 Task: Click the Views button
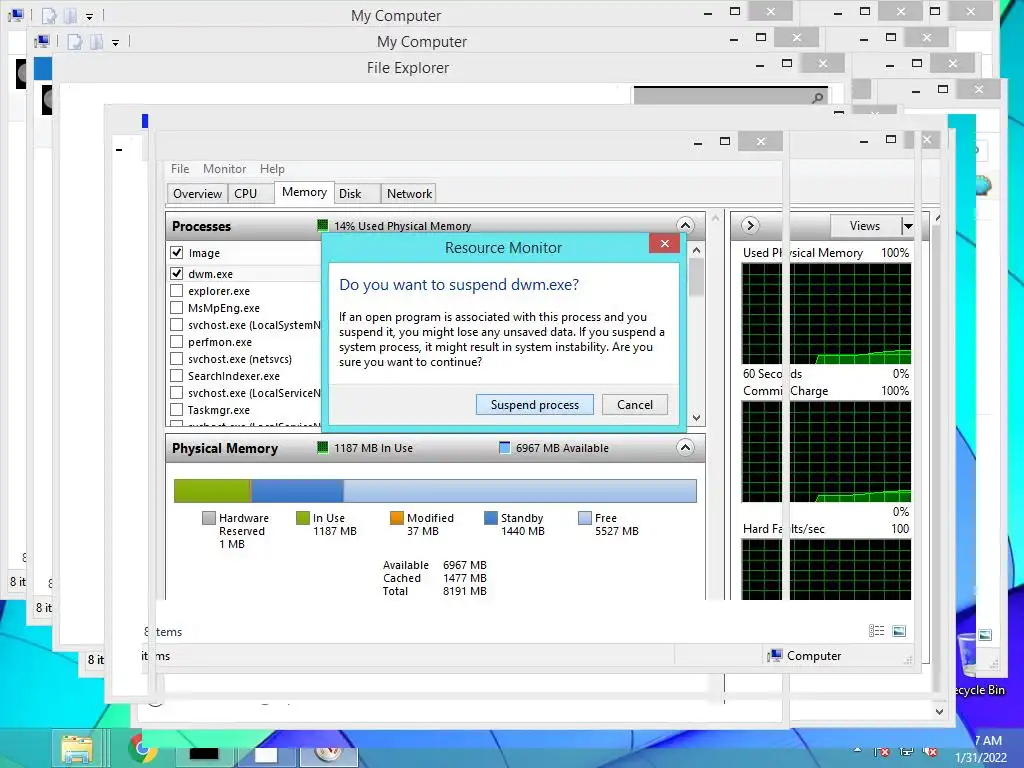[x=865, y=226]
